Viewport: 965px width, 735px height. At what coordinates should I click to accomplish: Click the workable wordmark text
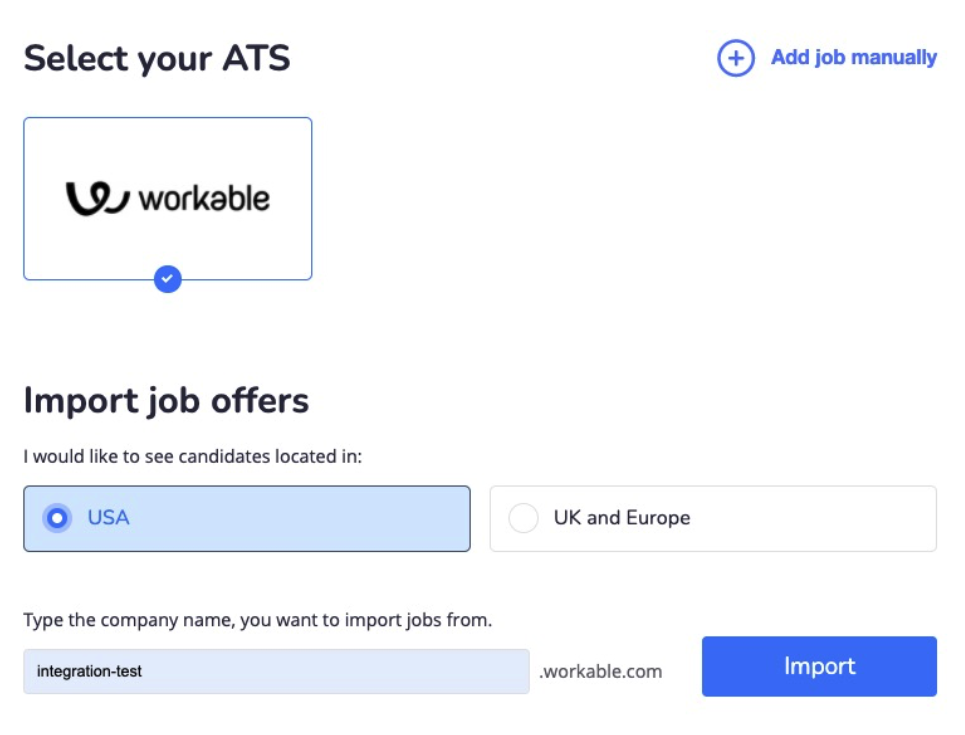[204, 198]
